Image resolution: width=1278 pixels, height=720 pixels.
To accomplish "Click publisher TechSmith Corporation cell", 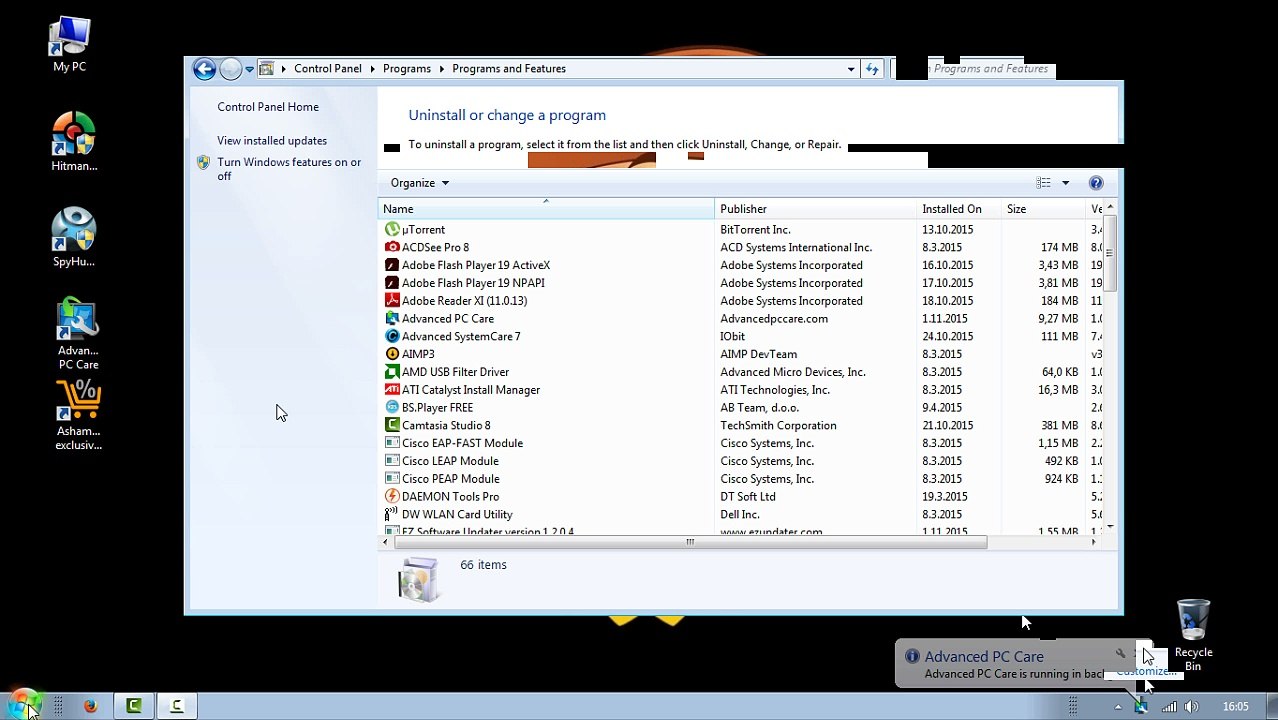I will [x=778, y=426].
